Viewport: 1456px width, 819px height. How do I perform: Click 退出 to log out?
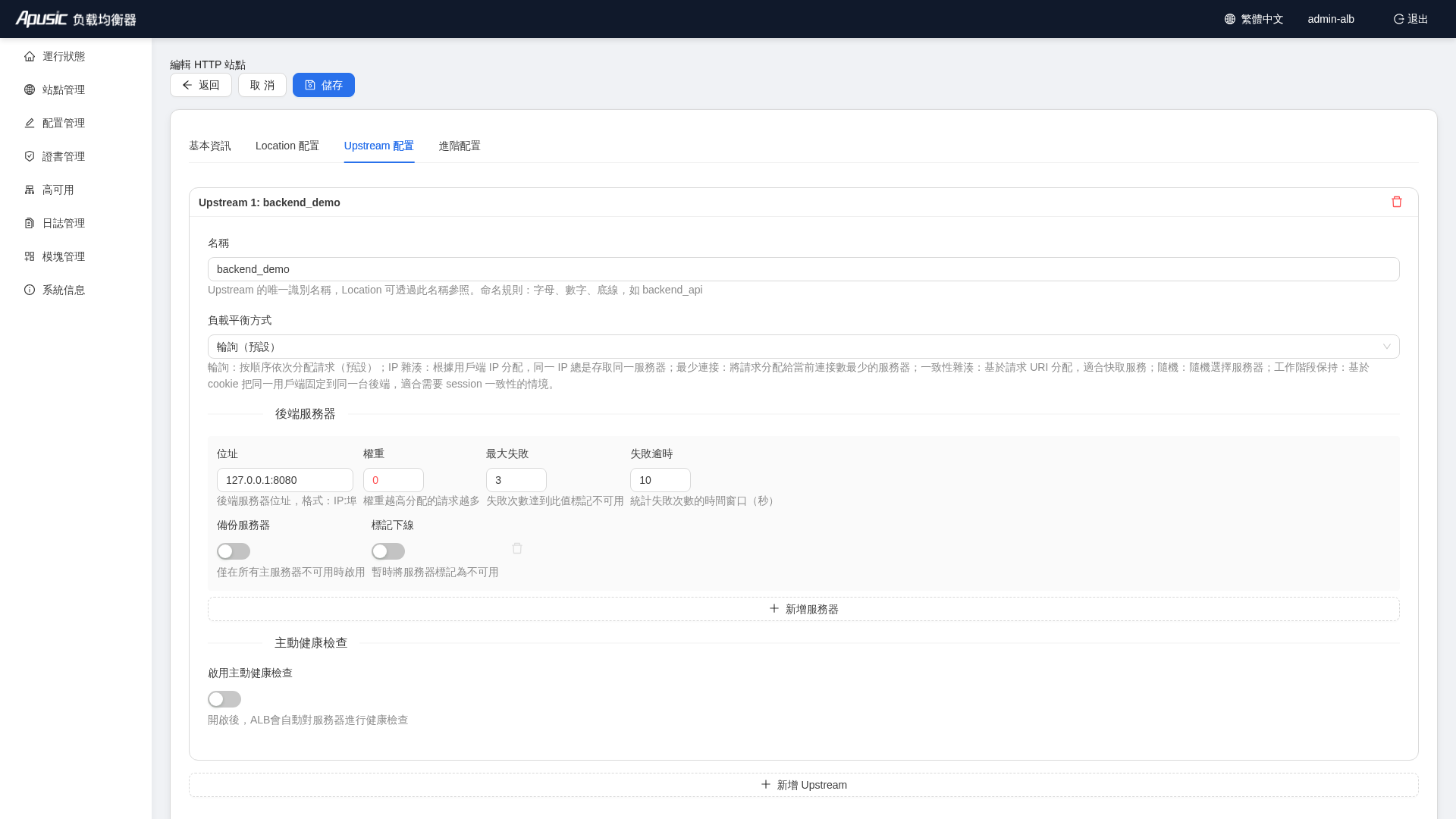[1411, 19]
